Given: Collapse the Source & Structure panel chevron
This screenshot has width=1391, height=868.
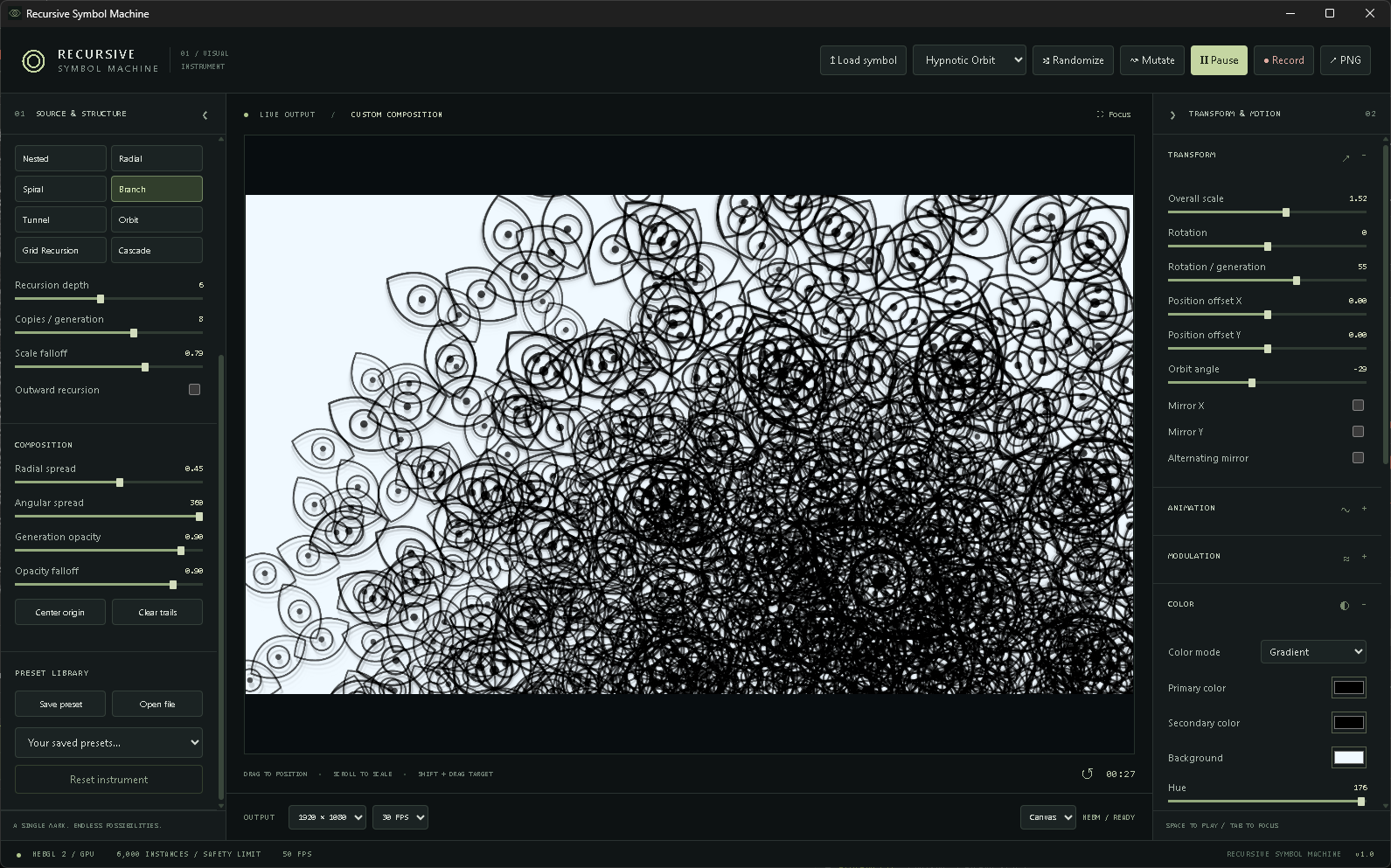Looking at the screenshot, I should click(205, 115).
